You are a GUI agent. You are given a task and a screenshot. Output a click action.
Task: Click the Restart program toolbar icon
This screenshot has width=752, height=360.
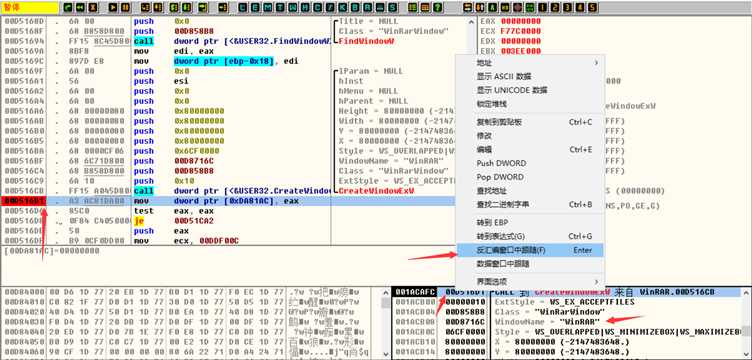[80, 7]
